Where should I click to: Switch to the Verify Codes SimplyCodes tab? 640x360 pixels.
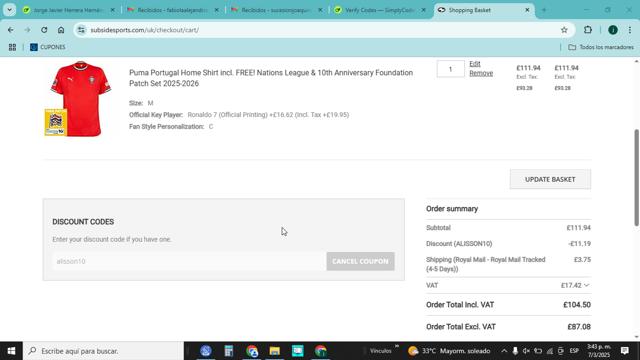pyautogui.click(x=380, y=10)
